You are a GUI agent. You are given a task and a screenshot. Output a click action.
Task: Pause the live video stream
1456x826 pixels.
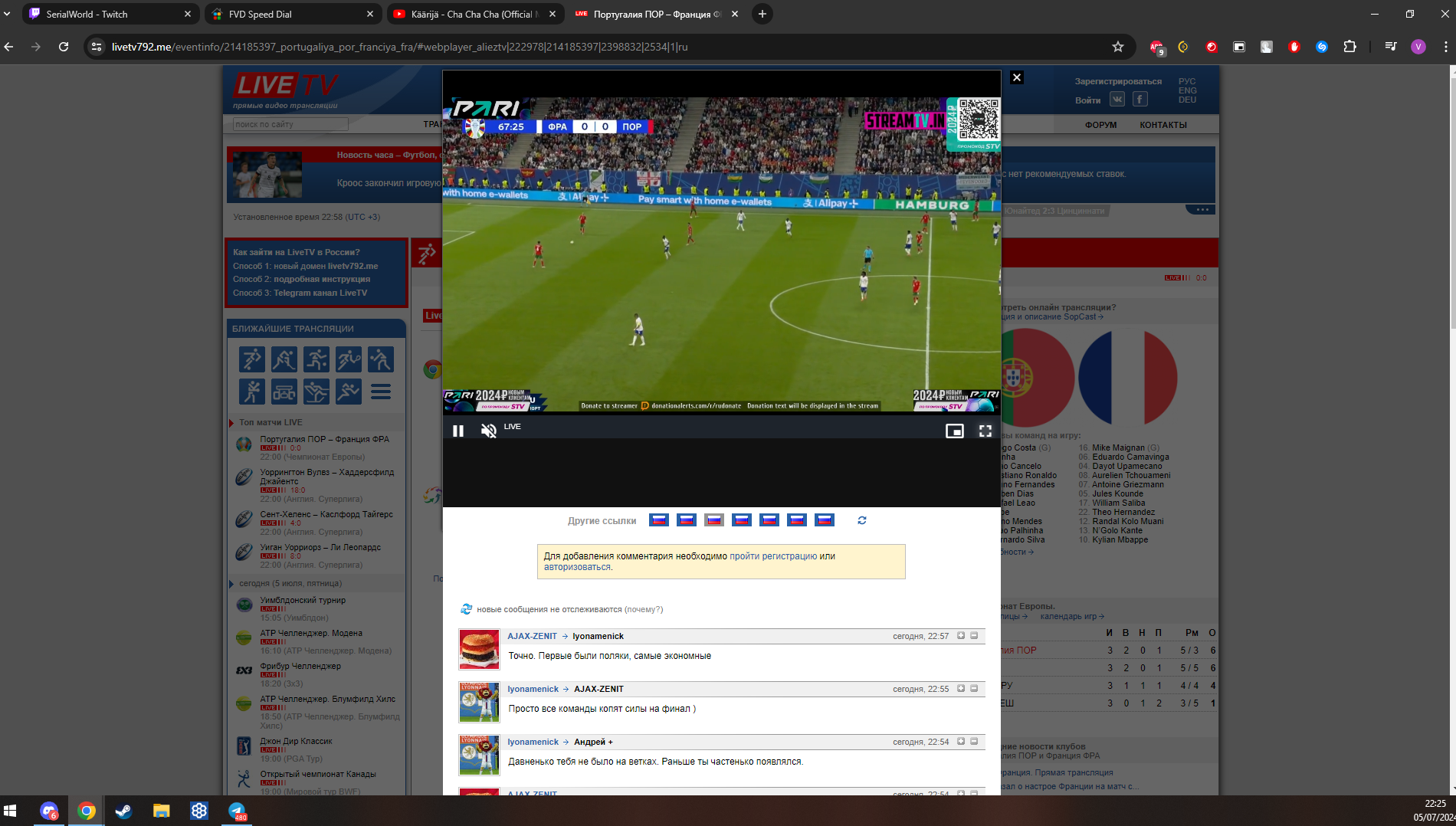click(458, 431)
